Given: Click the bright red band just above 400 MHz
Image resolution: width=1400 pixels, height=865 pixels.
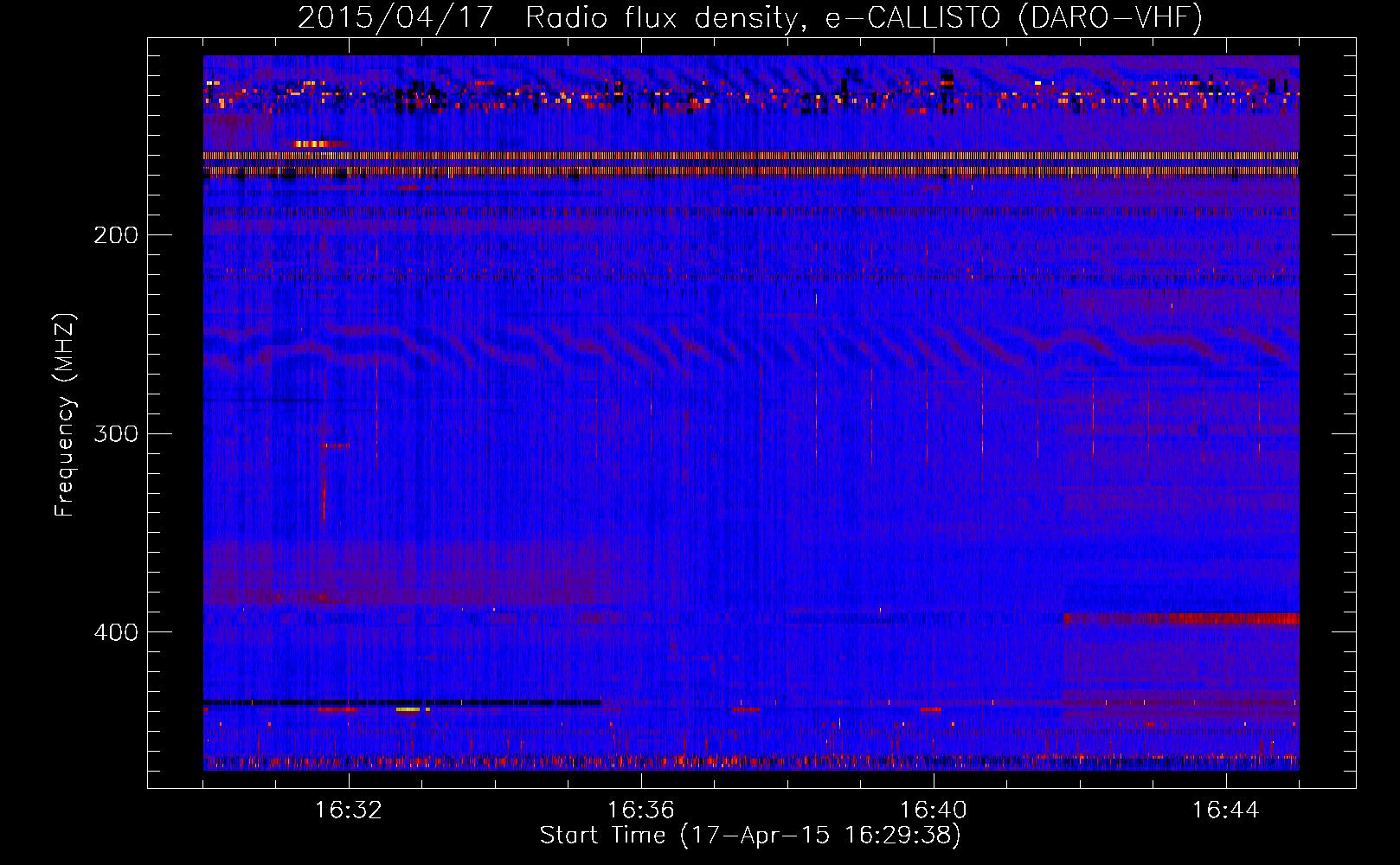Looking at the screenshot, I should [1181, 618].
